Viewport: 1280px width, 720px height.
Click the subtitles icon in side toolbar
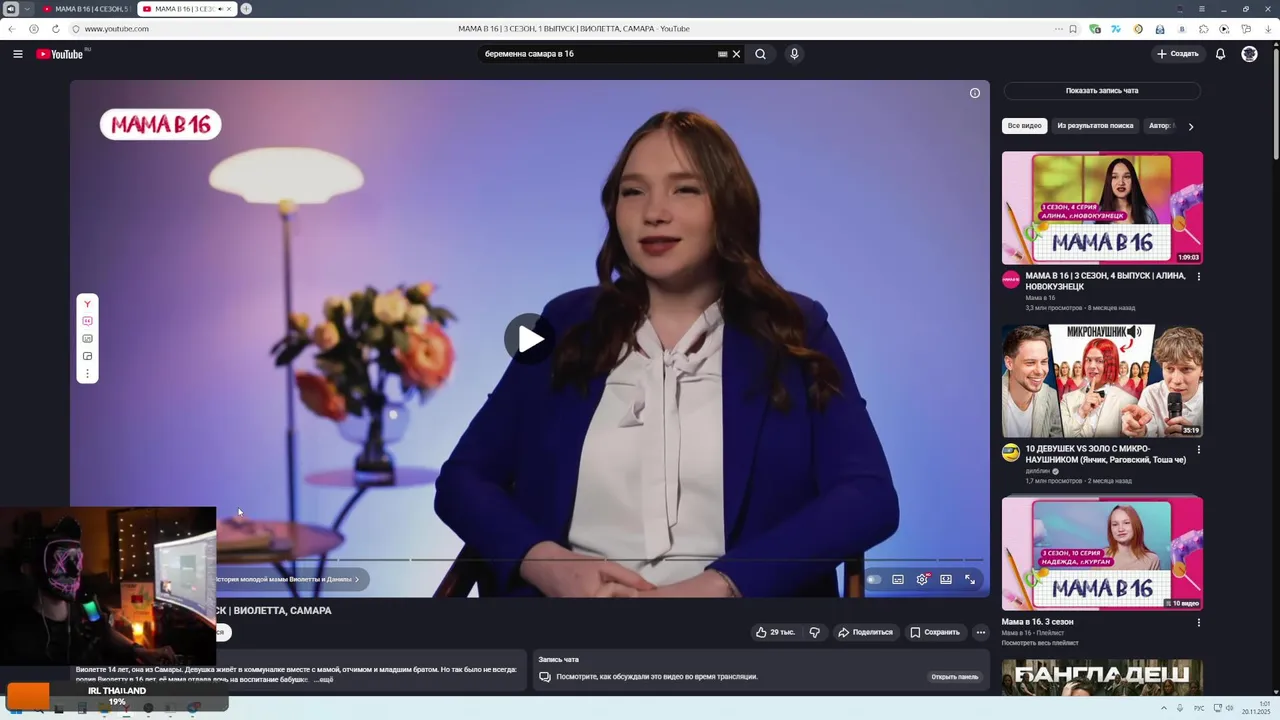[x=87, y=339]
